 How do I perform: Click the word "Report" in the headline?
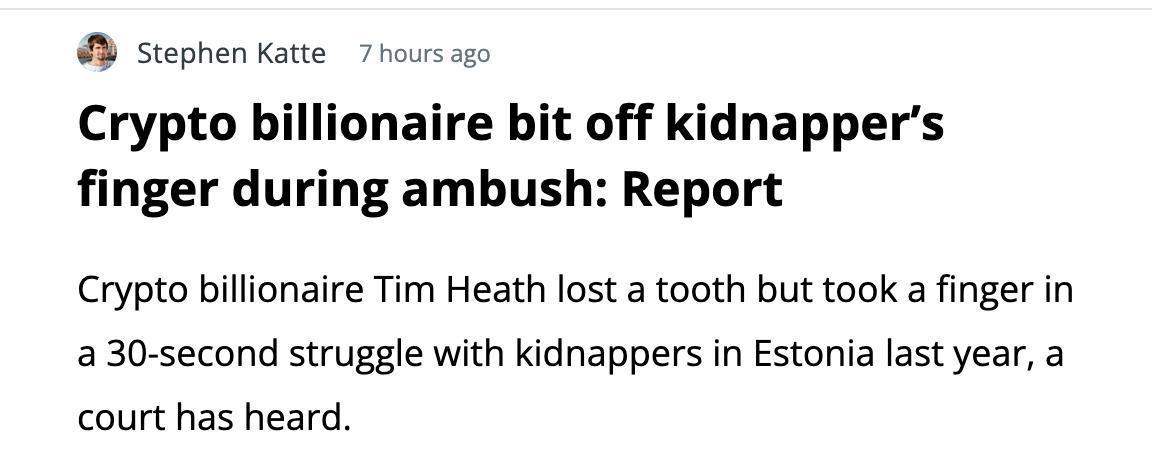(702, 190)
